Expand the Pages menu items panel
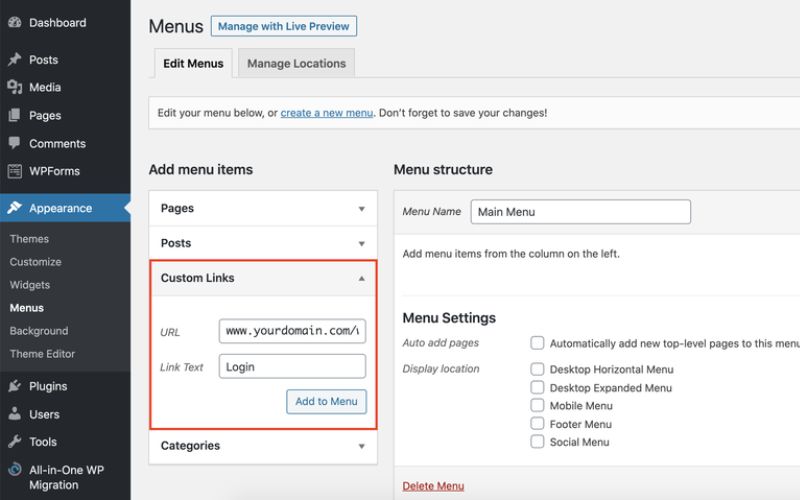The height and width of the screenshot is (500, 800). (361, 209)
